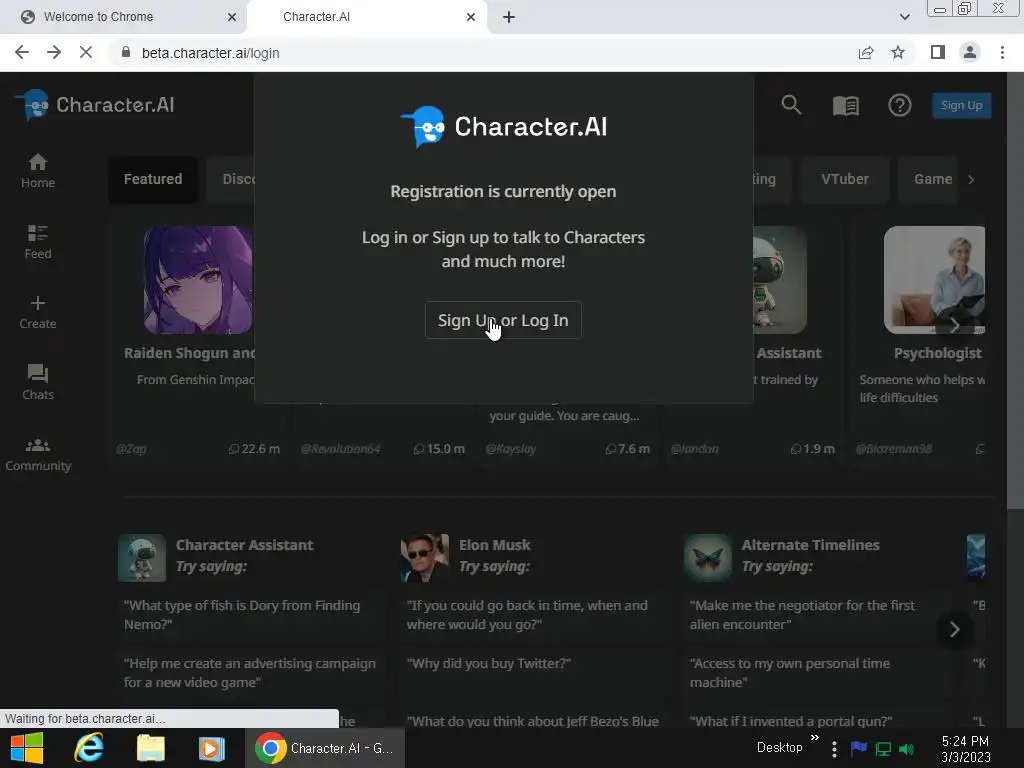Open the Chats sidebar icon
Screen dimensions: 1024x768
[38, 383]
